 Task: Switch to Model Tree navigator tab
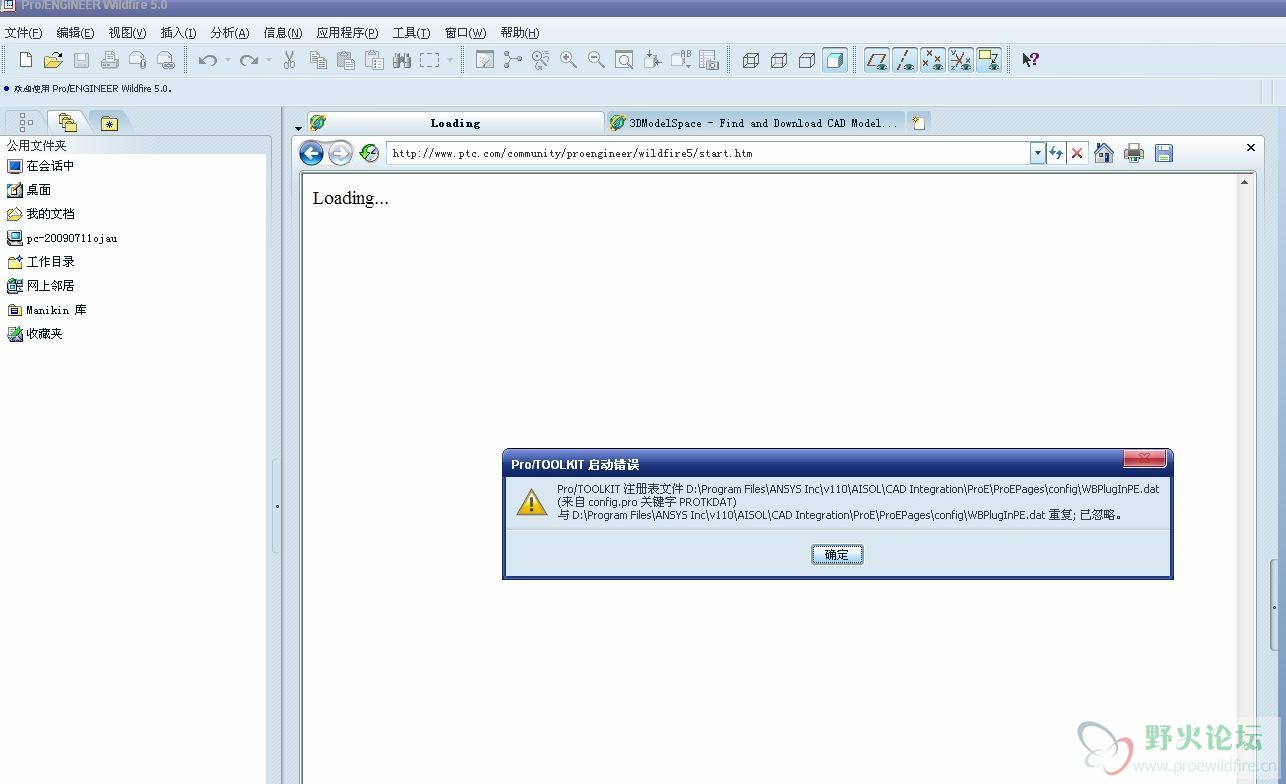point(26,122)
